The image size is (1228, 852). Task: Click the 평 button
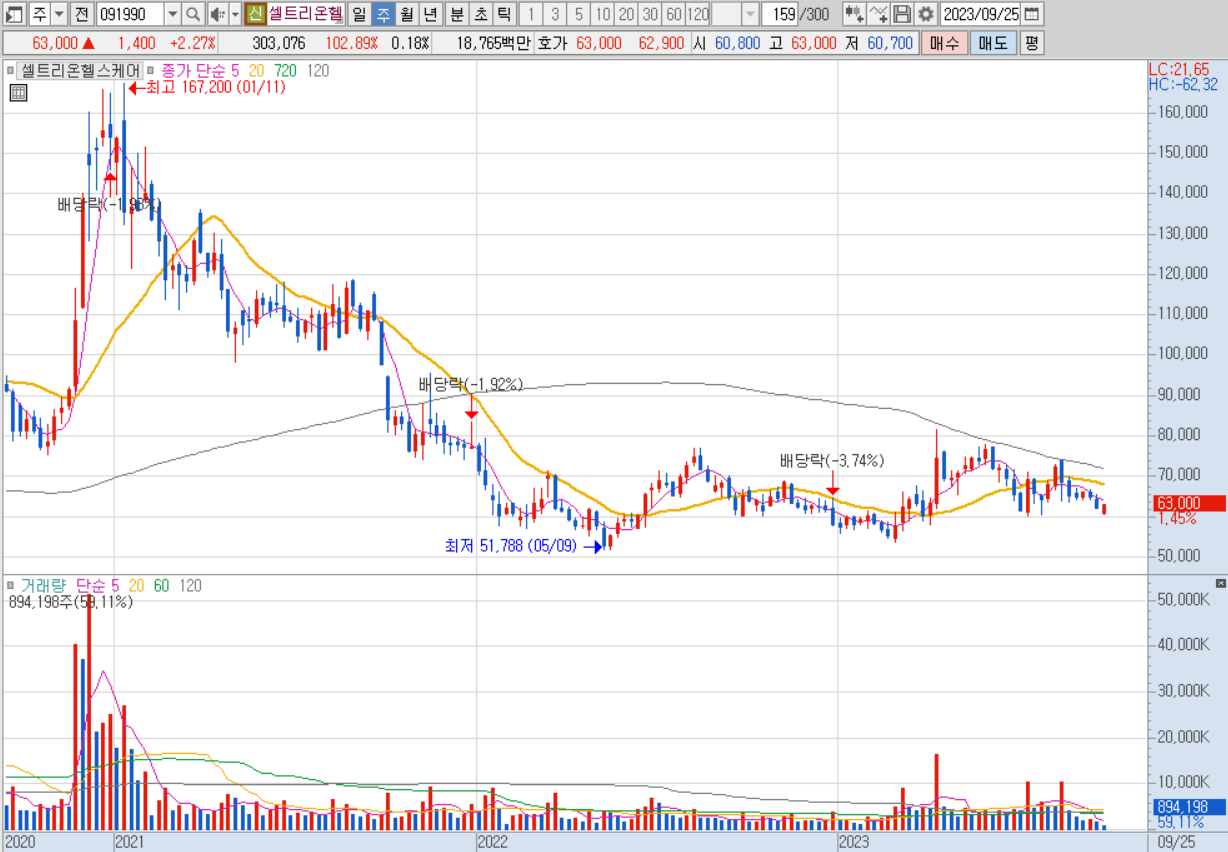pos(1031,43)
